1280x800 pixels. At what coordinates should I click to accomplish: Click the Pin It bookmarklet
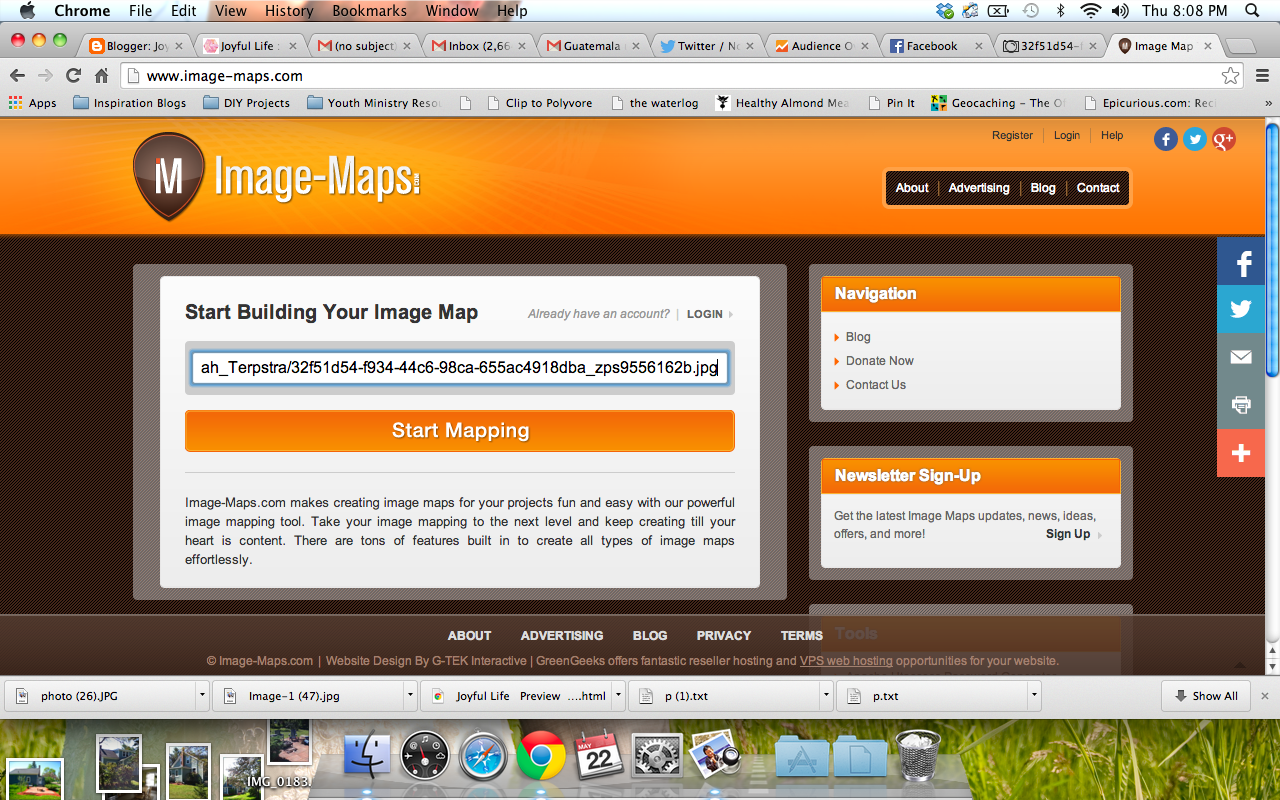[891, 103]
